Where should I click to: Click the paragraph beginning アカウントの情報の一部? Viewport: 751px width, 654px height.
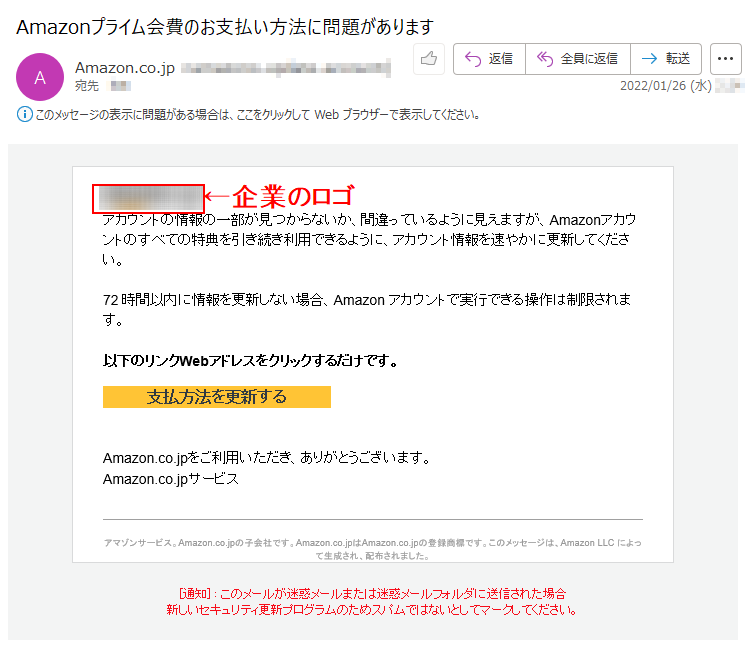369,240
